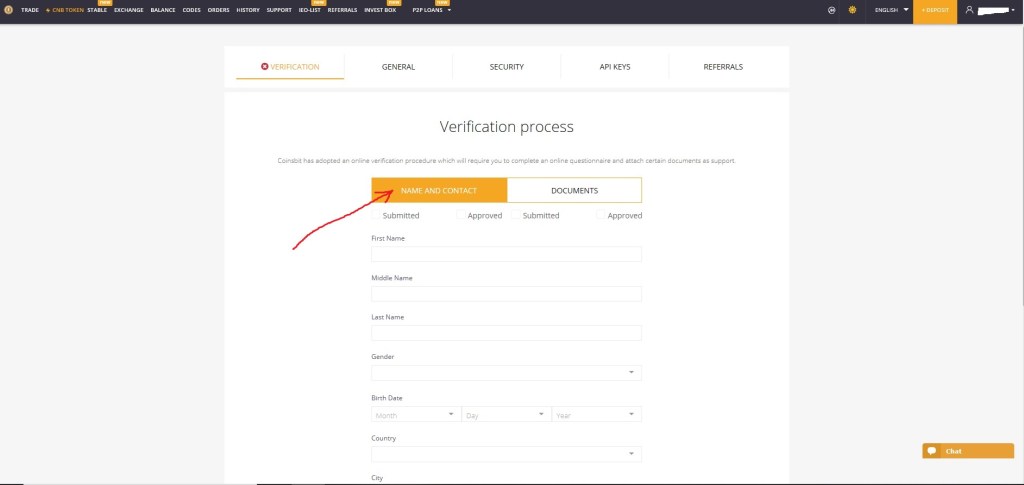The height and width of the screenshot is (485, 1024).
Task: Tick the first Submitted checkbox
Action: (x=376, y=215)
